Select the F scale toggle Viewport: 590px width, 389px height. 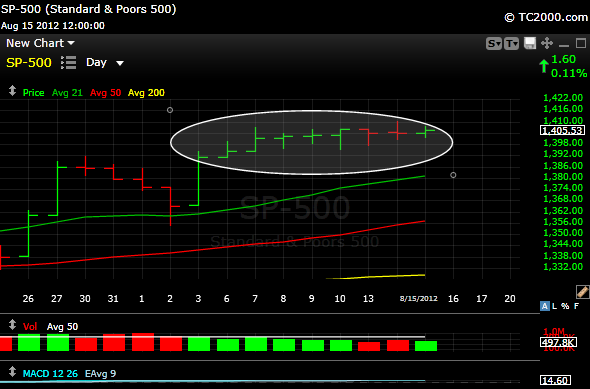click(x=576, y=306)
